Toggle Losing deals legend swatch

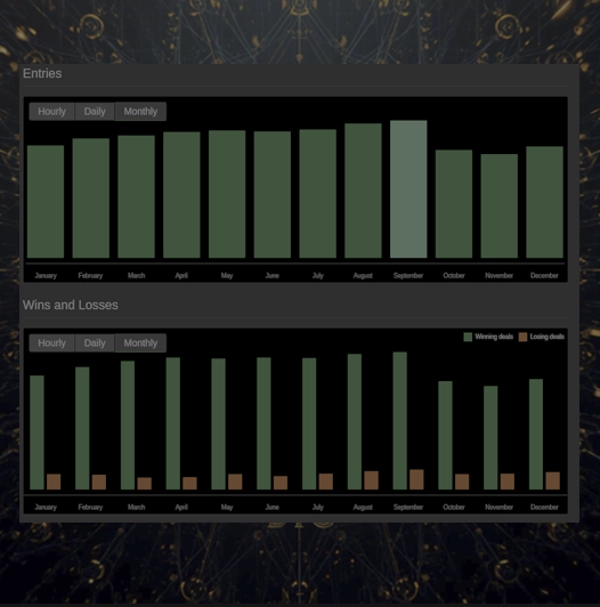523,337
